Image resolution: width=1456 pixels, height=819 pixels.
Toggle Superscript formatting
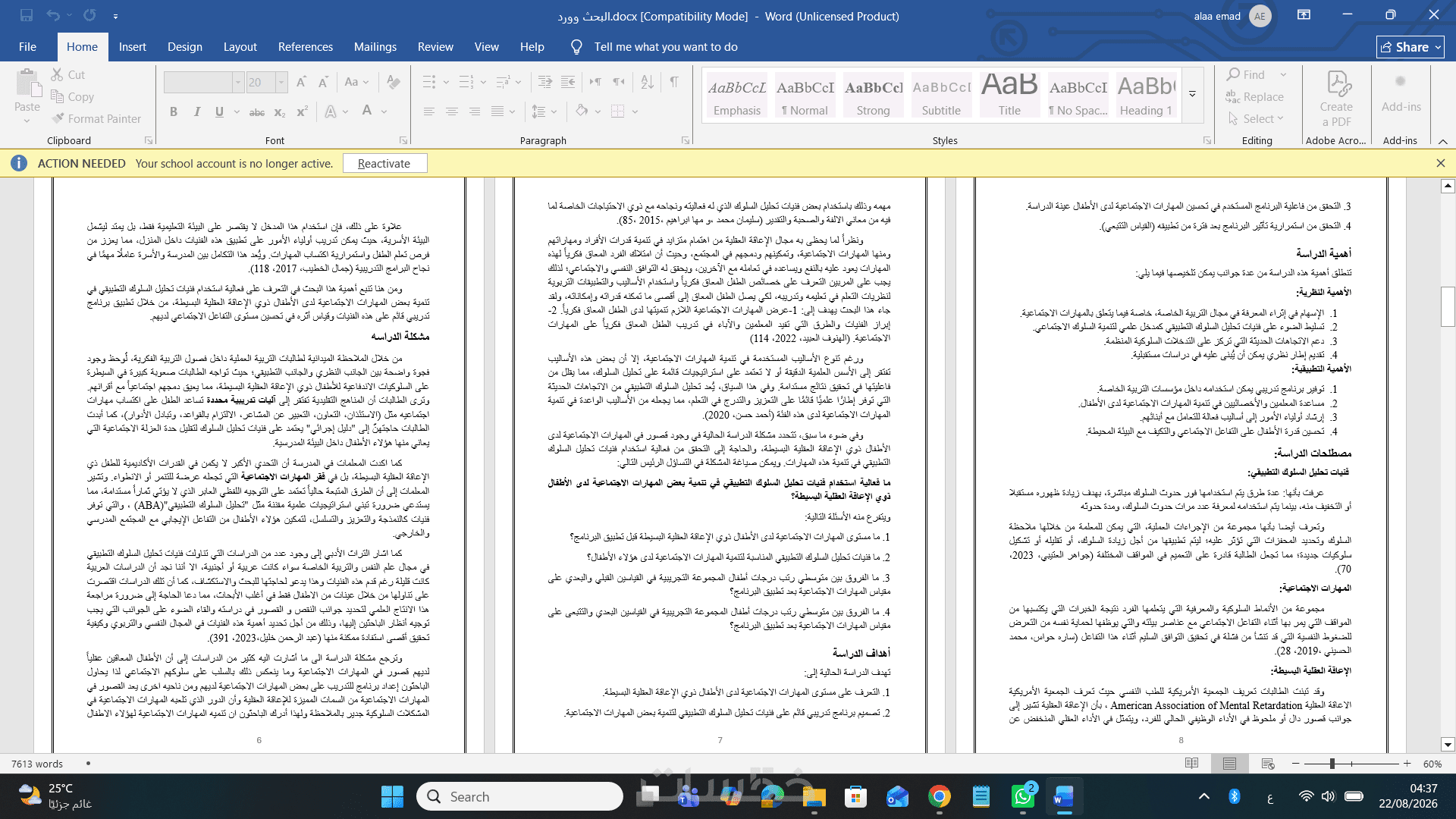302,111
